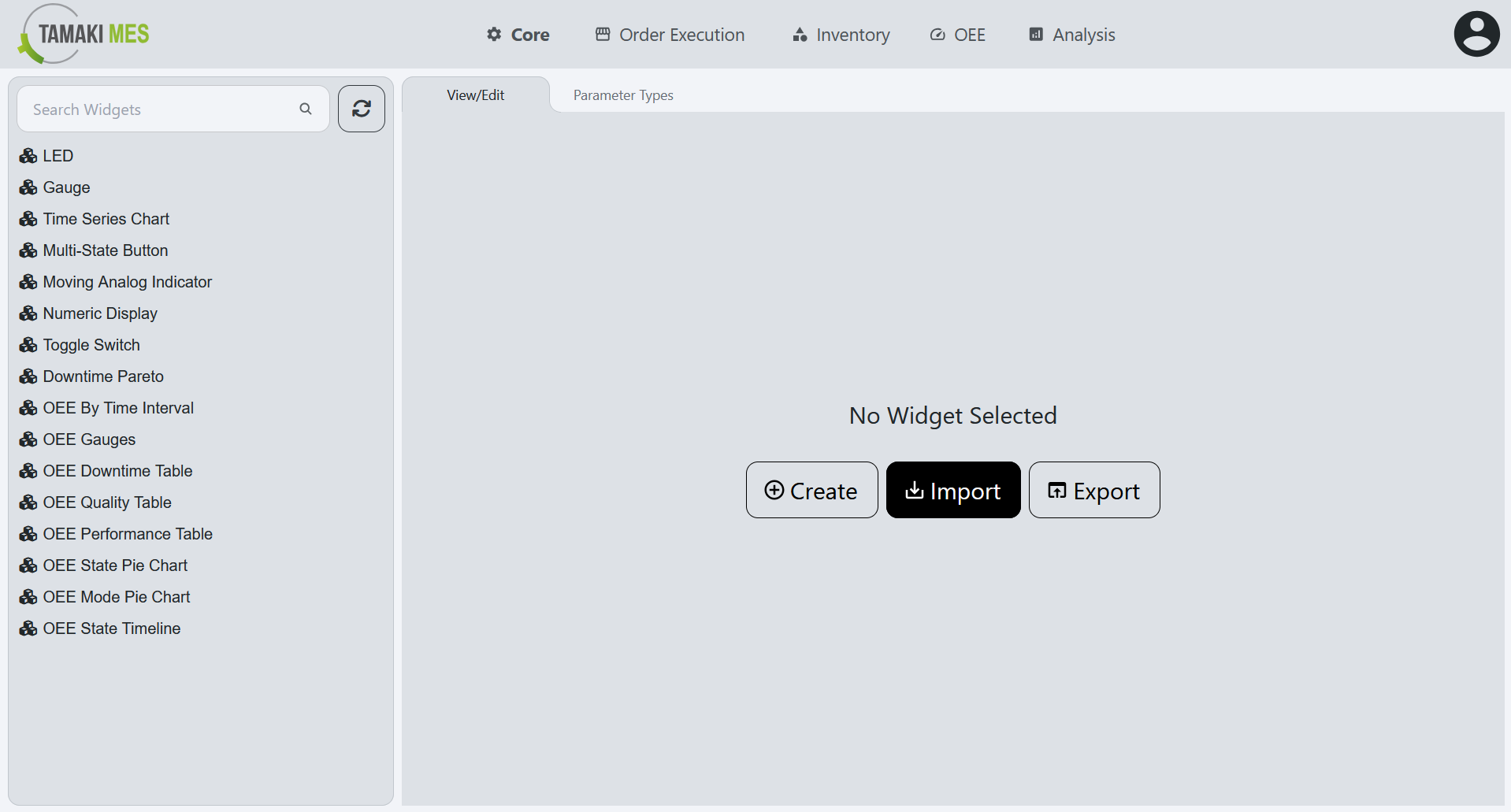1511x812 pixels.
Task: Click the gear icon beside Core menu
Action: point(492,34)
